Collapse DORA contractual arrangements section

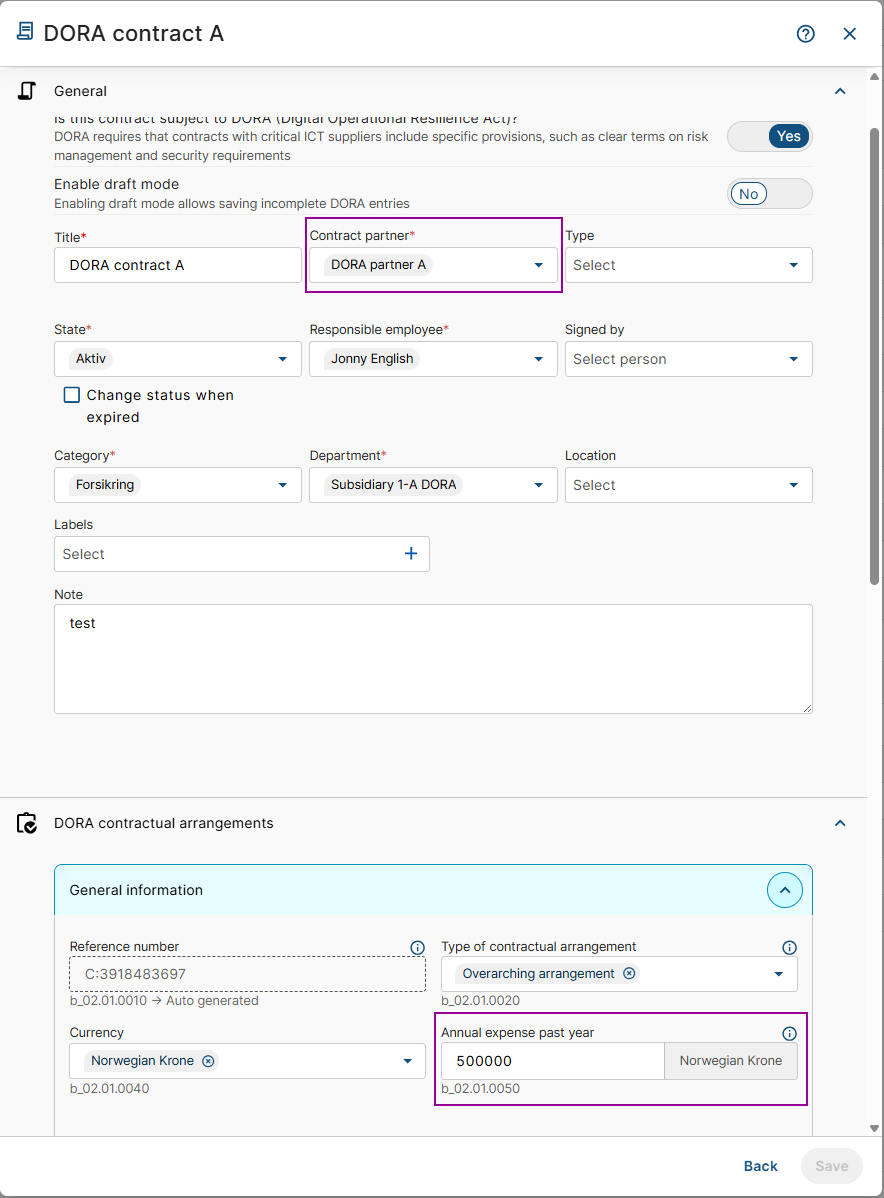840,823
